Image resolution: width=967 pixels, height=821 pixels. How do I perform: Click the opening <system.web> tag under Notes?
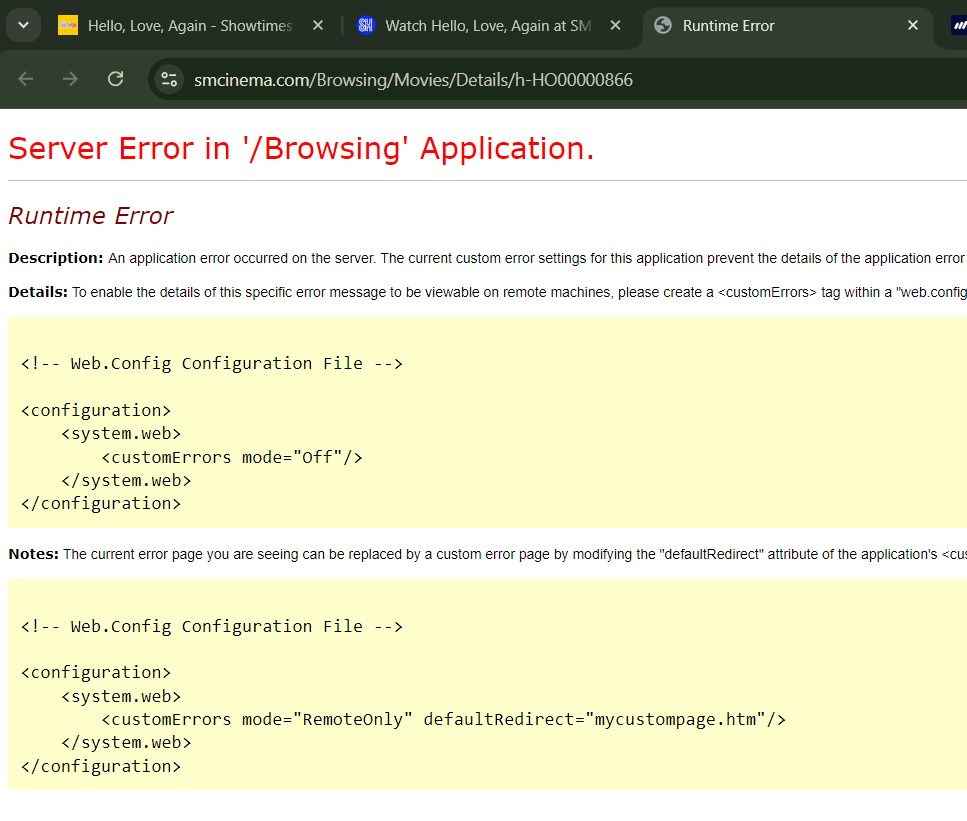(x=121, y=696)
